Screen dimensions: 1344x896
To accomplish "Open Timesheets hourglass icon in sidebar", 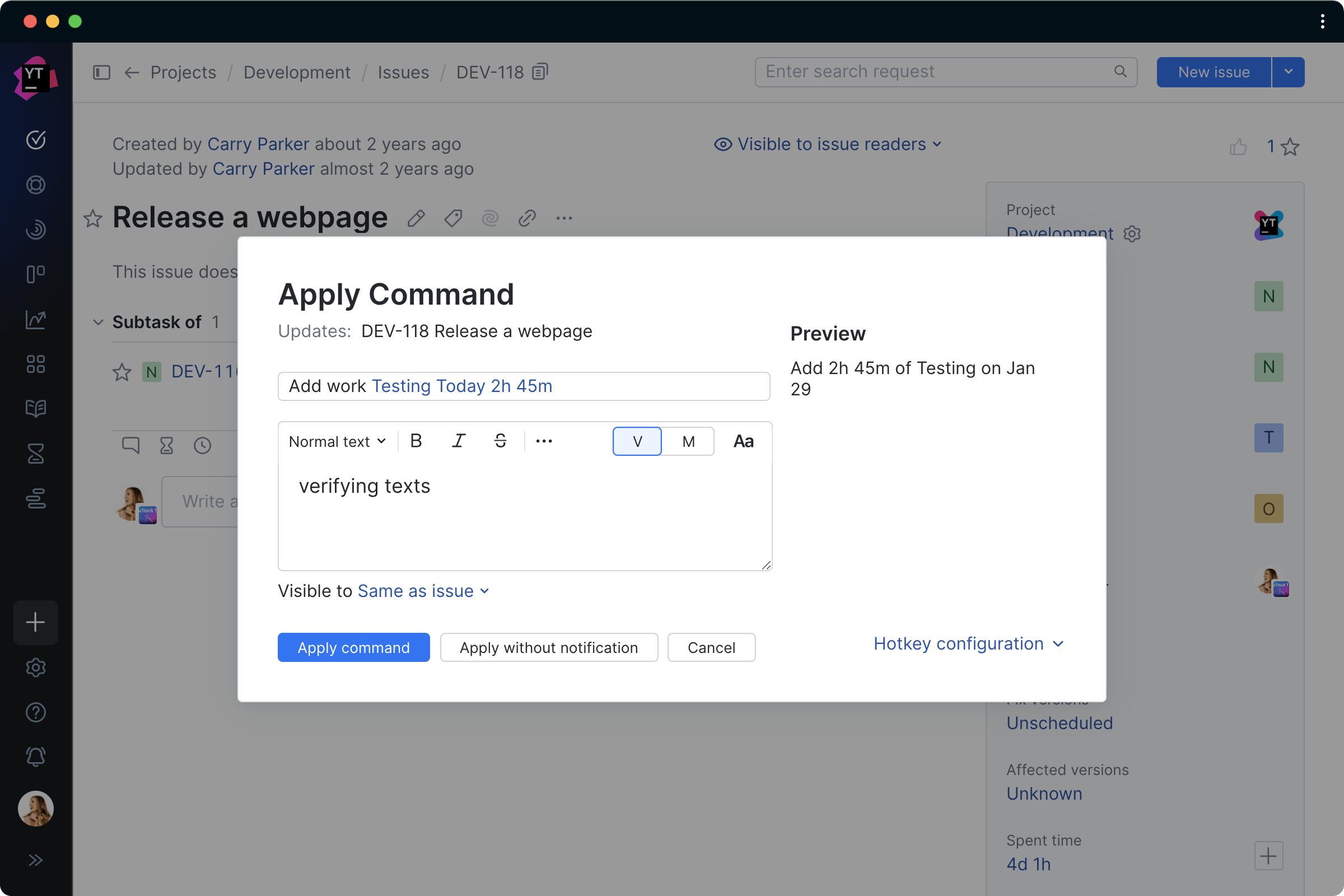I will 35,454.
